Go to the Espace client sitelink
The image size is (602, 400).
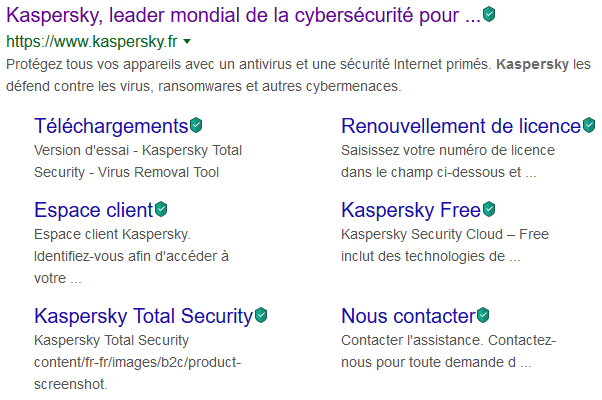click(93, 211)
